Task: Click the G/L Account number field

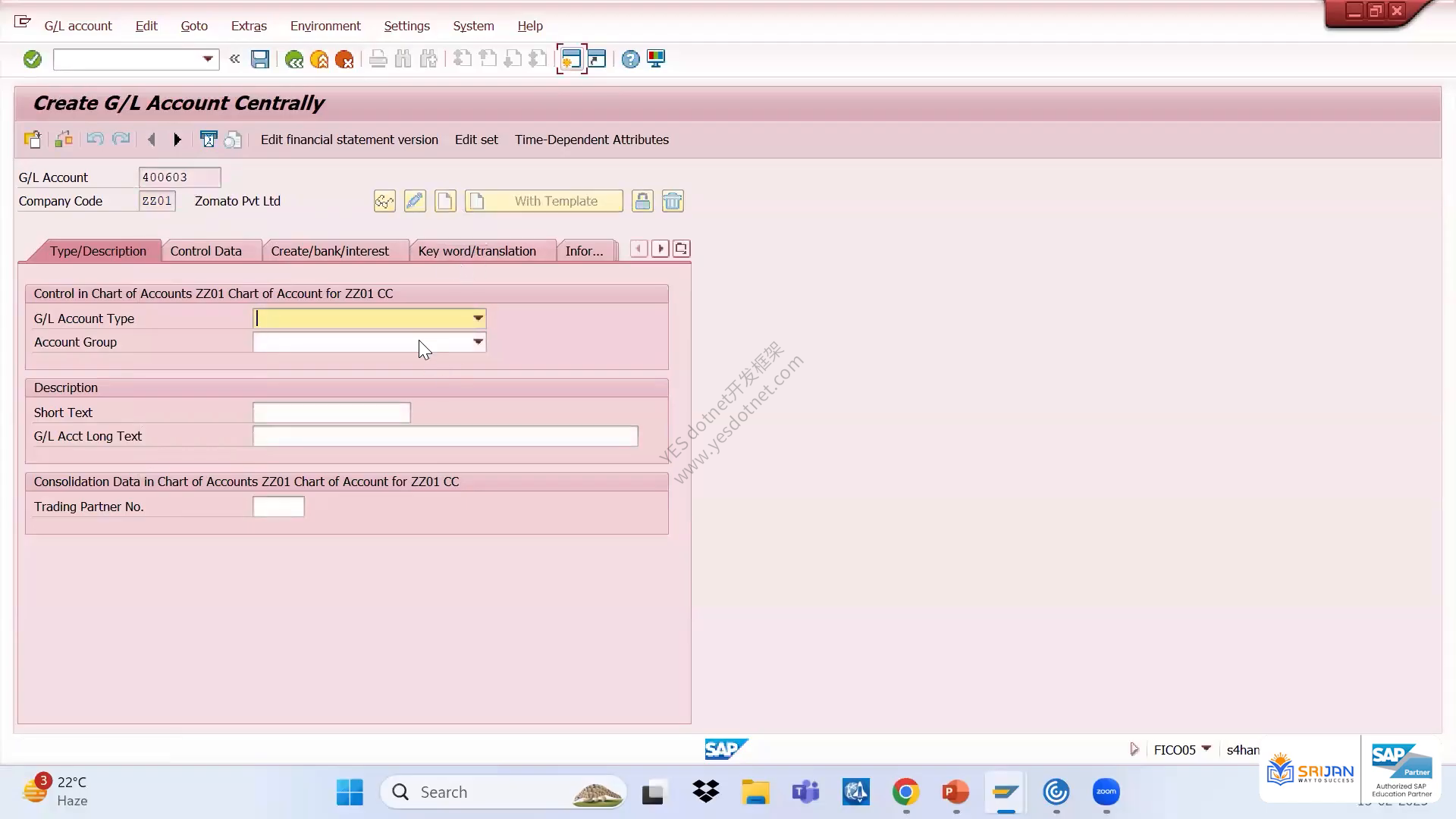Action: 180,177
